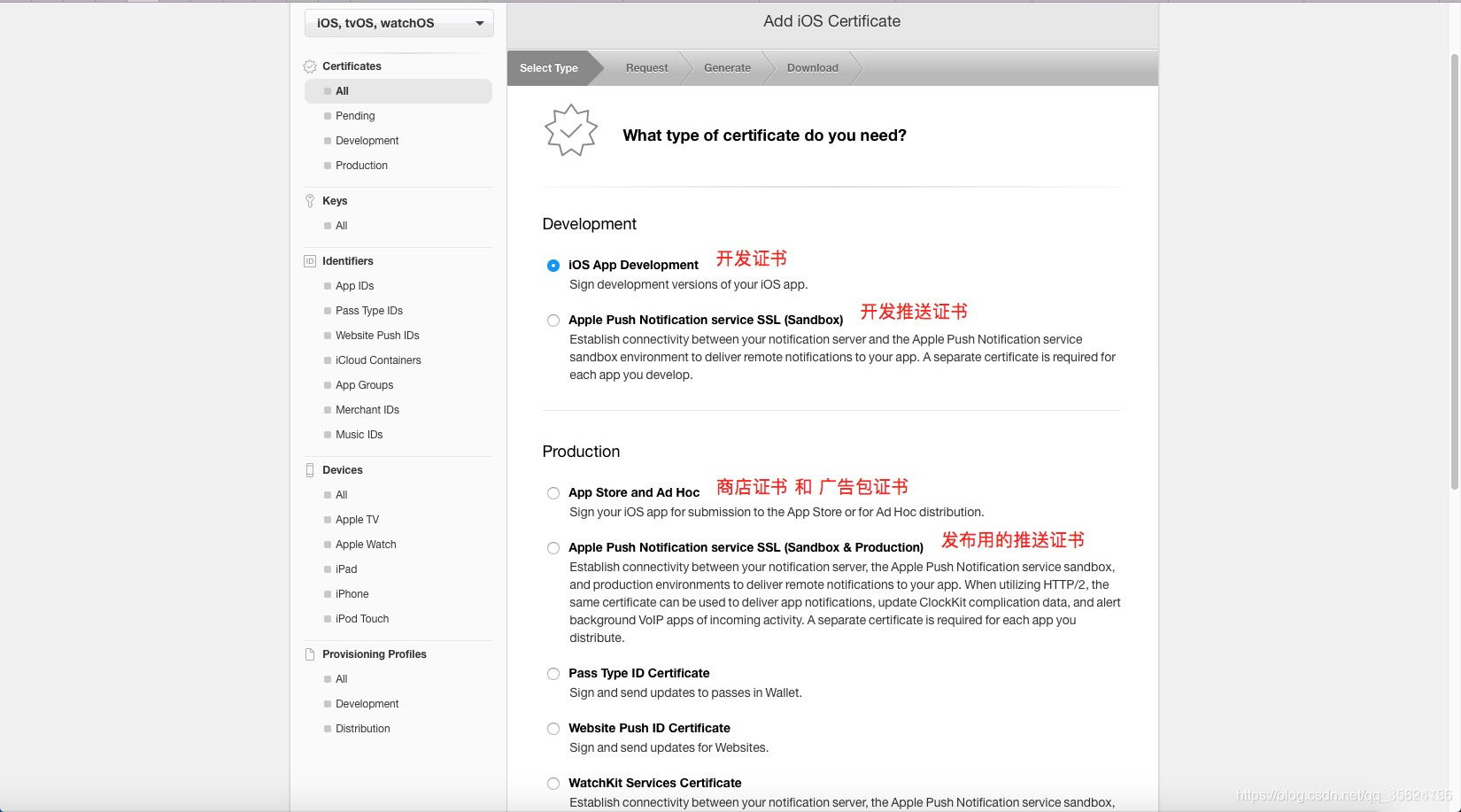1461x812 pixels.
Task: Click the Devices section heading
Action: coord(343,470)
